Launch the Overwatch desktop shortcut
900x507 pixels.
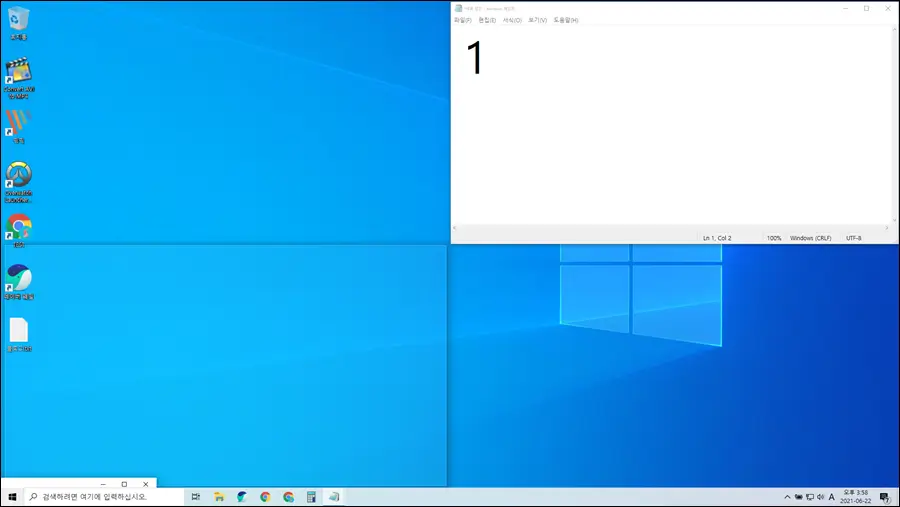click(18, 182)
